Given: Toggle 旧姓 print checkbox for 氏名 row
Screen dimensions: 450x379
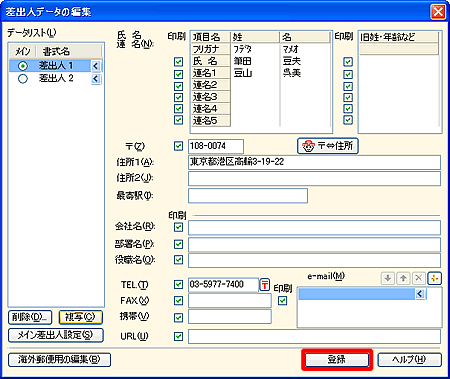Looking at the screenshot, I should 348,62.
